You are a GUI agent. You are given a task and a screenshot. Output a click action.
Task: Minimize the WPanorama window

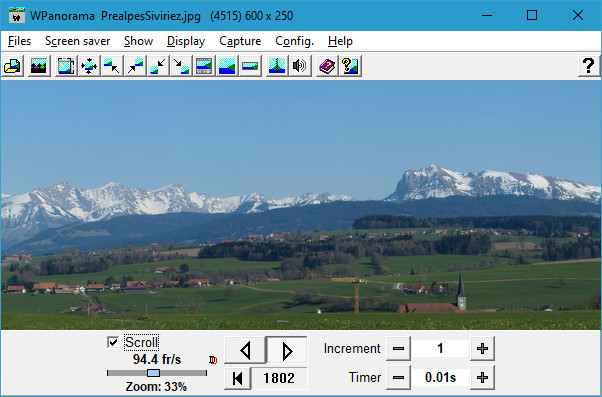tap(487, 15)
